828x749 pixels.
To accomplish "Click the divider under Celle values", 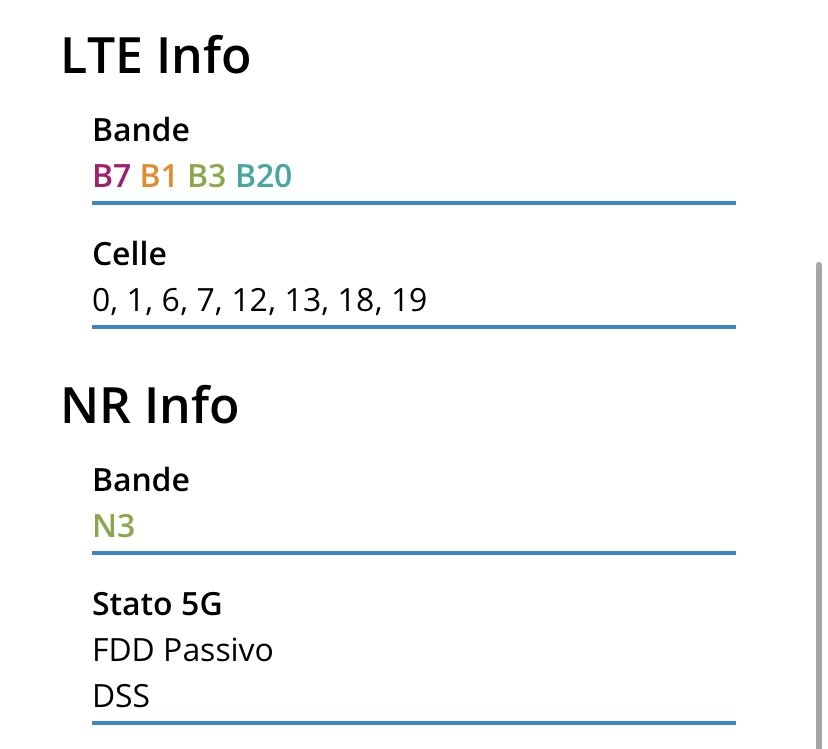I will click(x=414, y=327).
